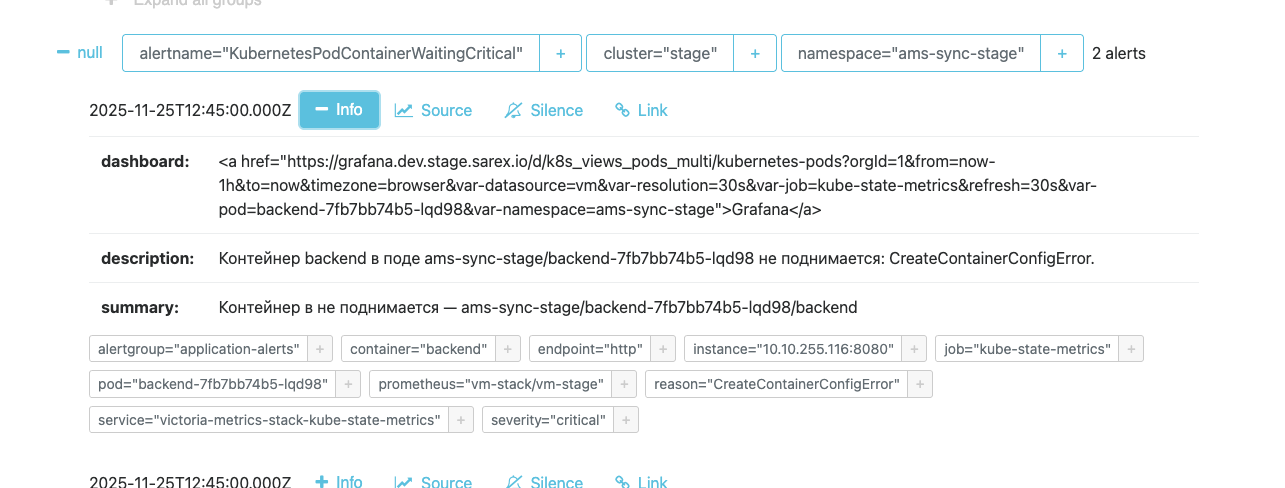Add instance label to filter
Screen dimensions: 1285x488
tap(913, 349)
